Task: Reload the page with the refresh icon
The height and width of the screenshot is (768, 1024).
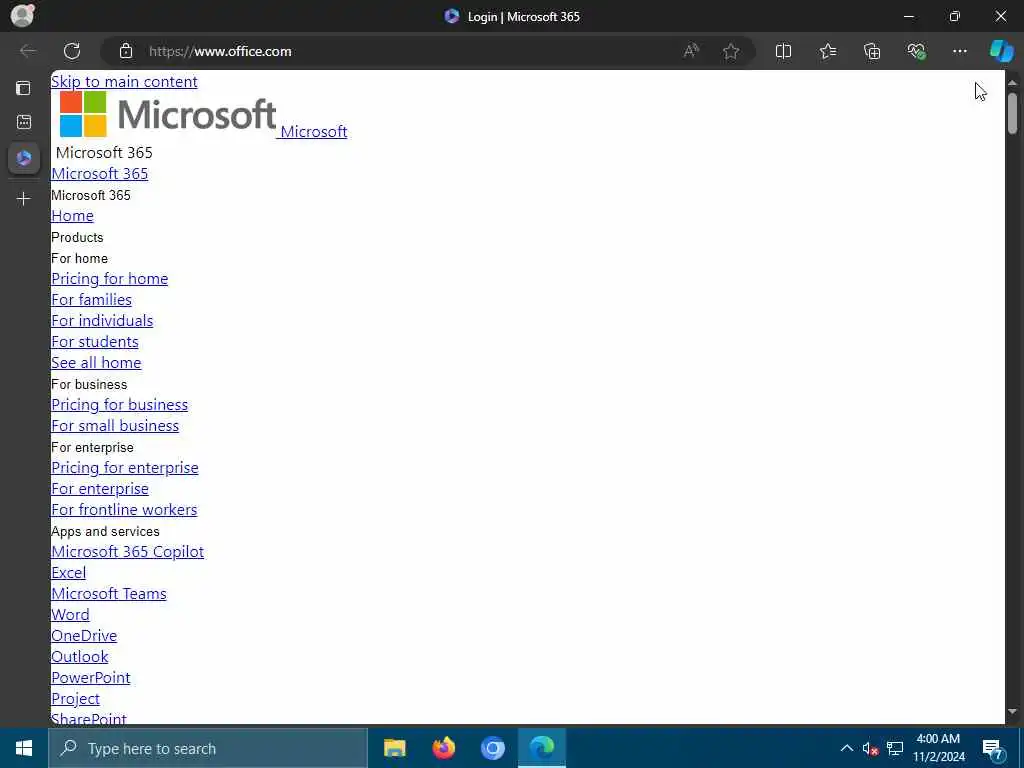Action: point(72,51)
